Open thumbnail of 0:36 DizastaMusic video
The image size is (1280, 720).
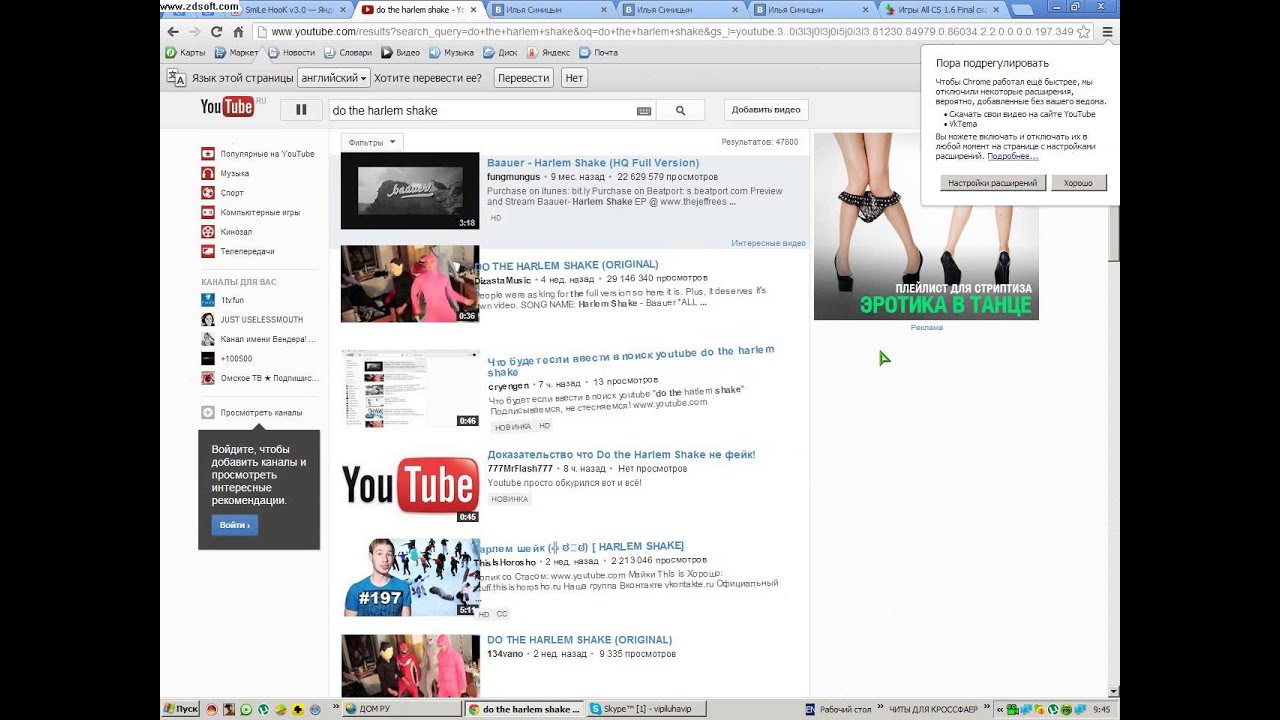coord(410,284)
